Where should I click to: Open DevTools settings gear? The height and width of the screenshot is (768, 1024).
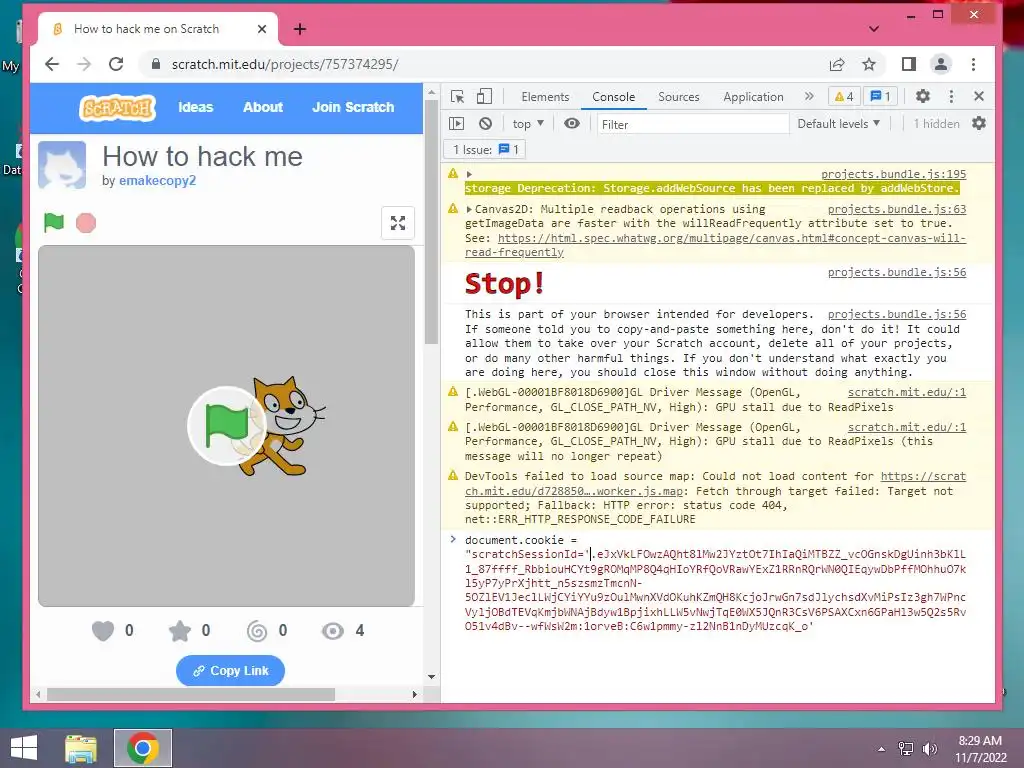[922, 97]
